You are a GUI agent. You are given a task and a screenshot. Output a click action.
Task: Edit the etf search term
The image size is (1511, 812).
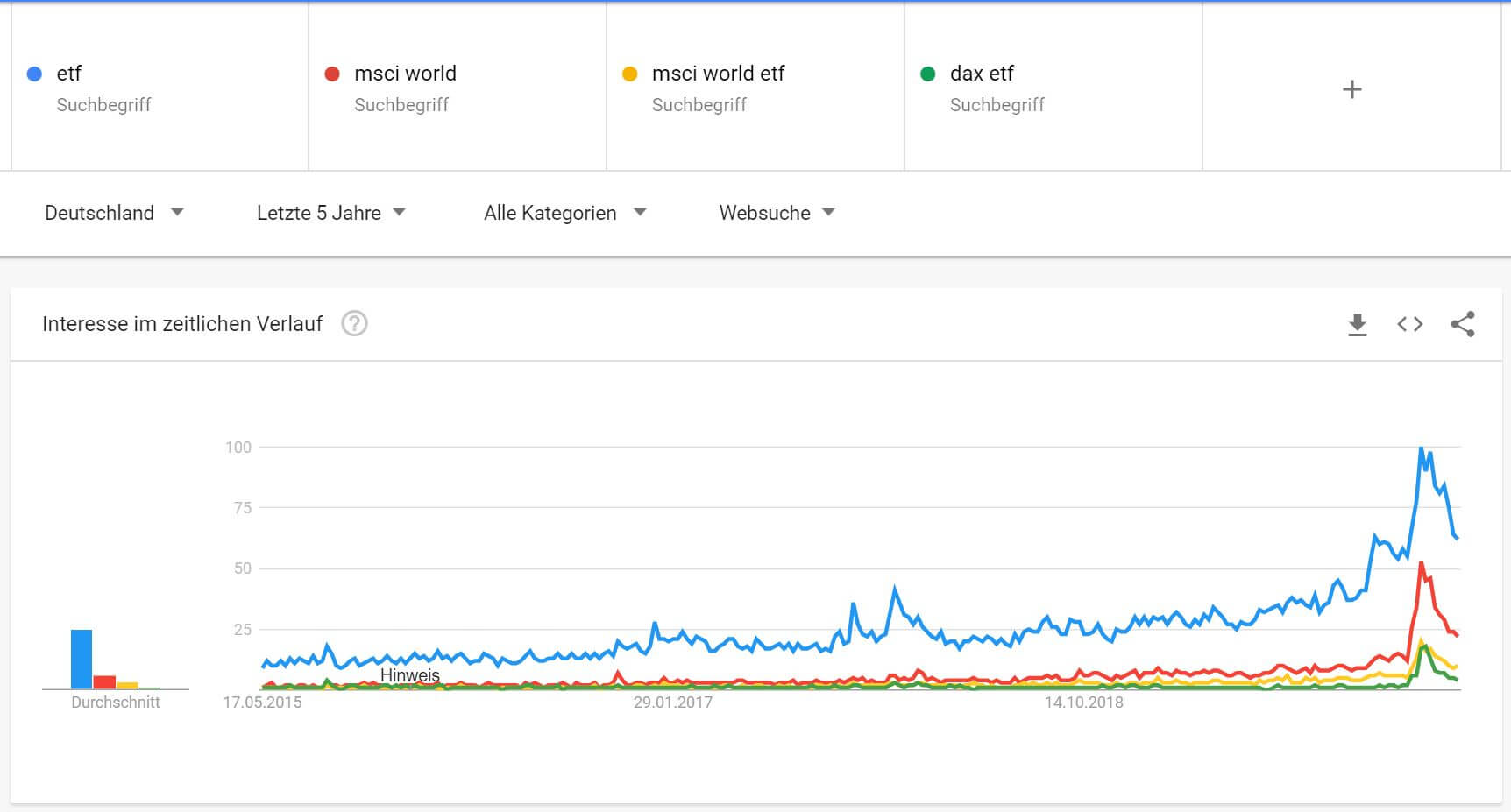tap(160, 88)
